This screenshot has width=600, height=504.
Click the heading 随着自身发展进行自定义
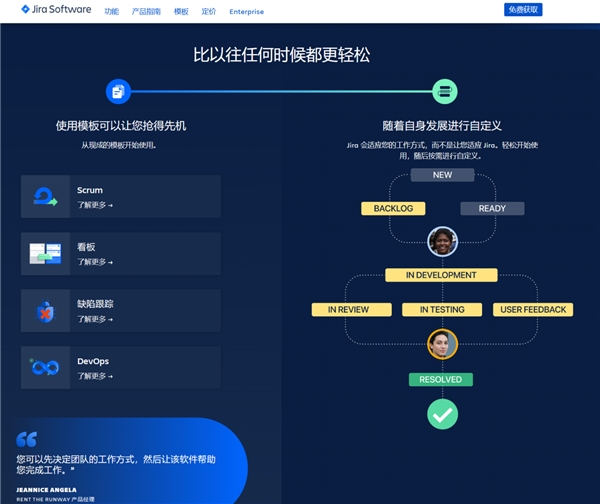pyautogui.click(x=442, y=126)
